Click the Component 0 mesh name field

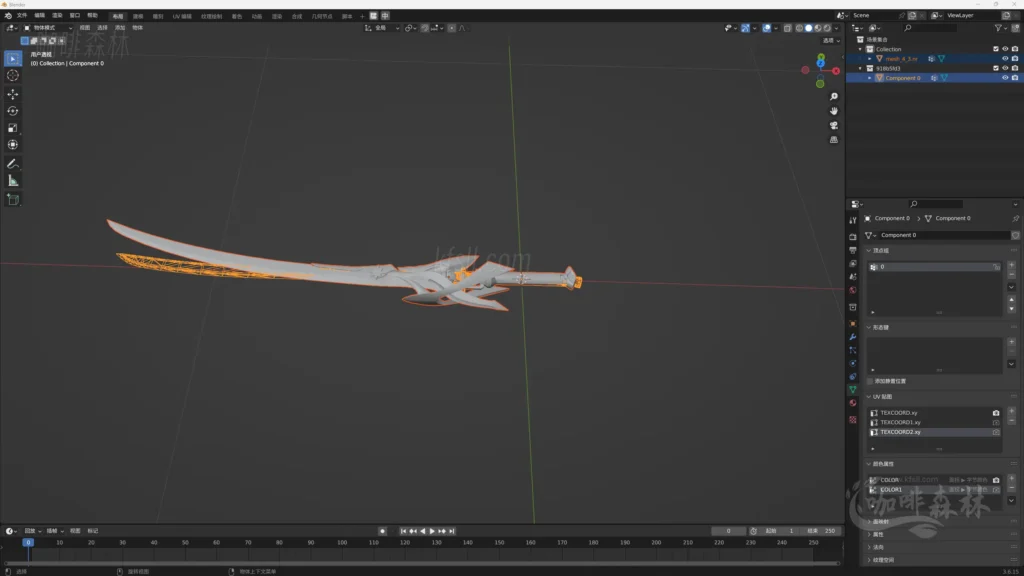pyautogui.click(x=940, y=235)
